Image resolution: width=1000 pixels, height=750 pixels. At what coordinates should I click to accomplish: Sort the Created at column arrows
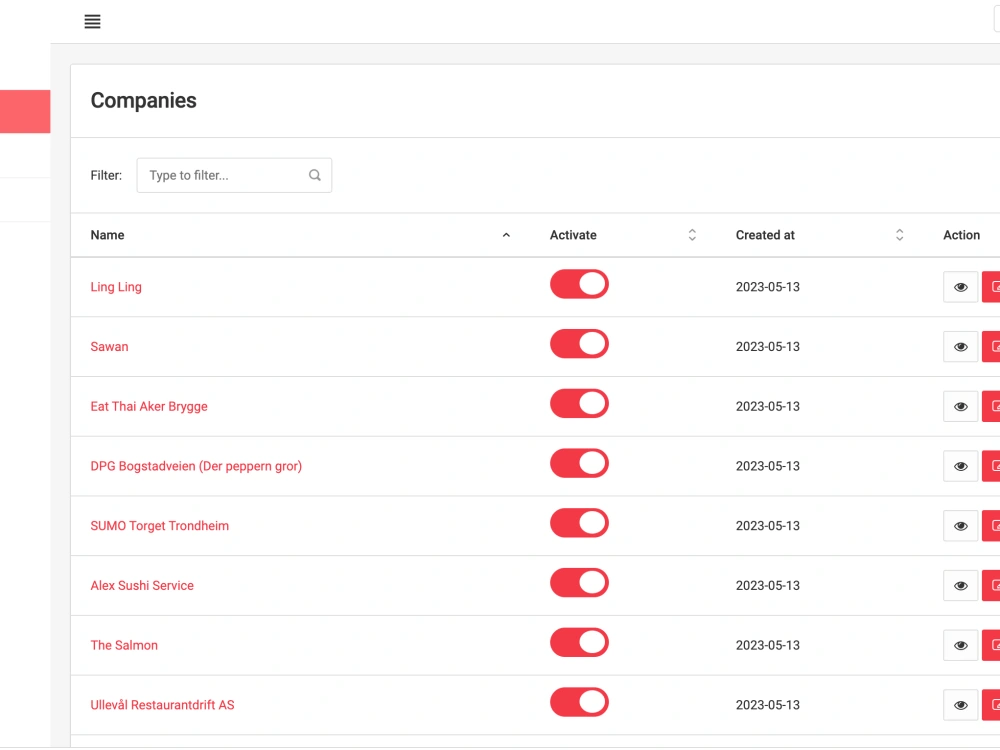pyautogui.click(x=899, y=235)
